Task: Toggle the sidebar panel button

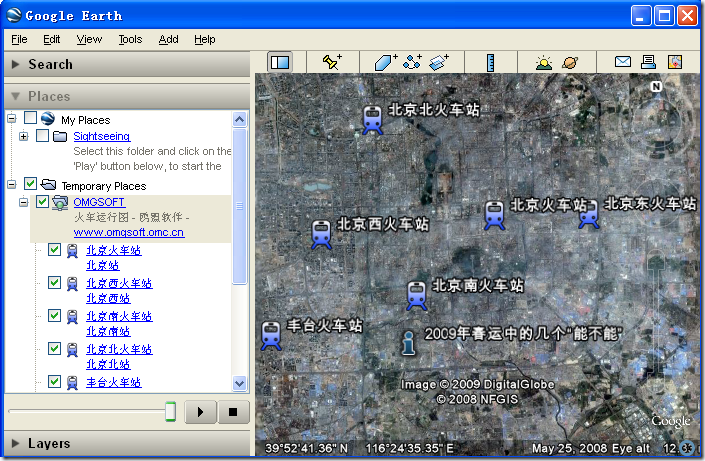Action: click(280, 62)
